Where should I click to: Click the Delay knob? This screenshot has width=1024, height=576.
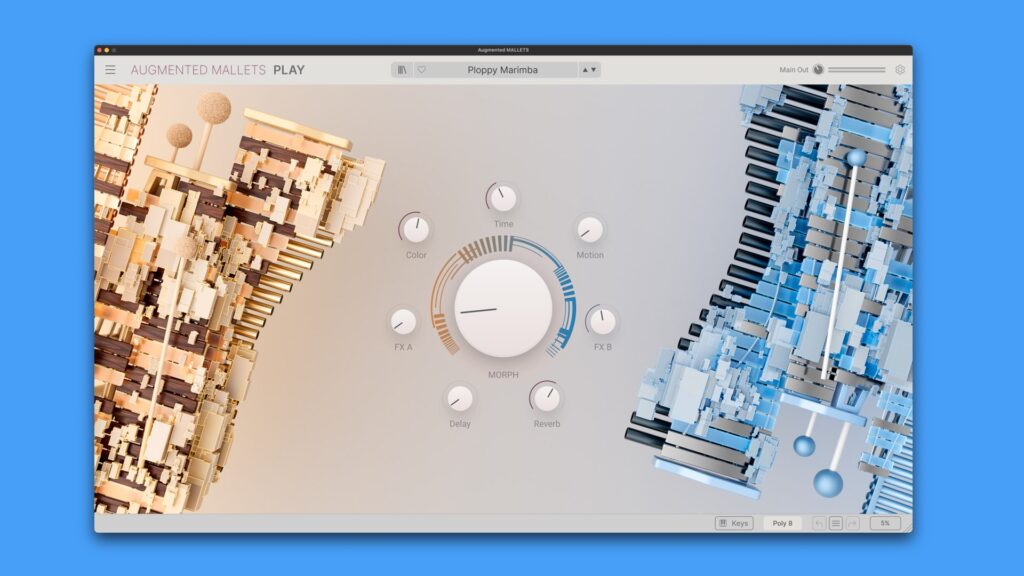(x=459, y=398)
